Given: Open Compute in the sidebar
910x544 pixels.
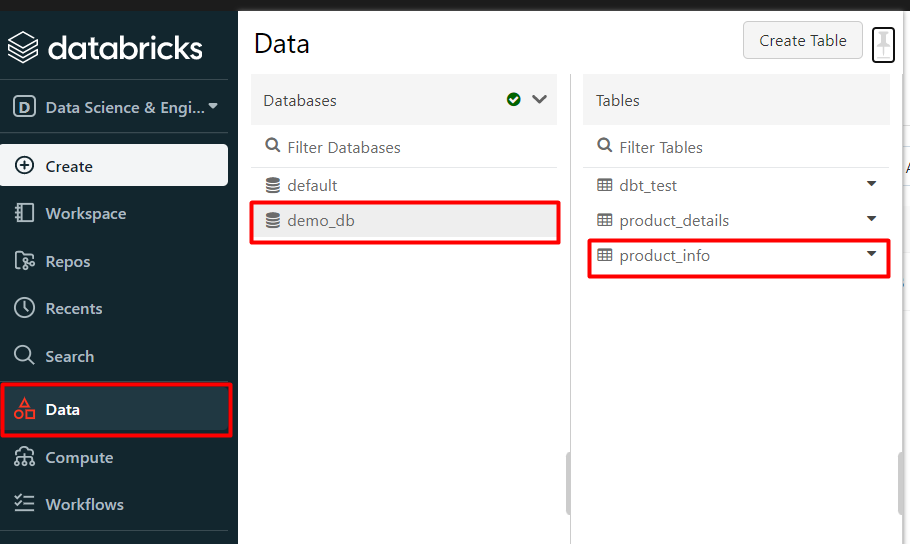Looking at the screenshot, I should 114,457.
